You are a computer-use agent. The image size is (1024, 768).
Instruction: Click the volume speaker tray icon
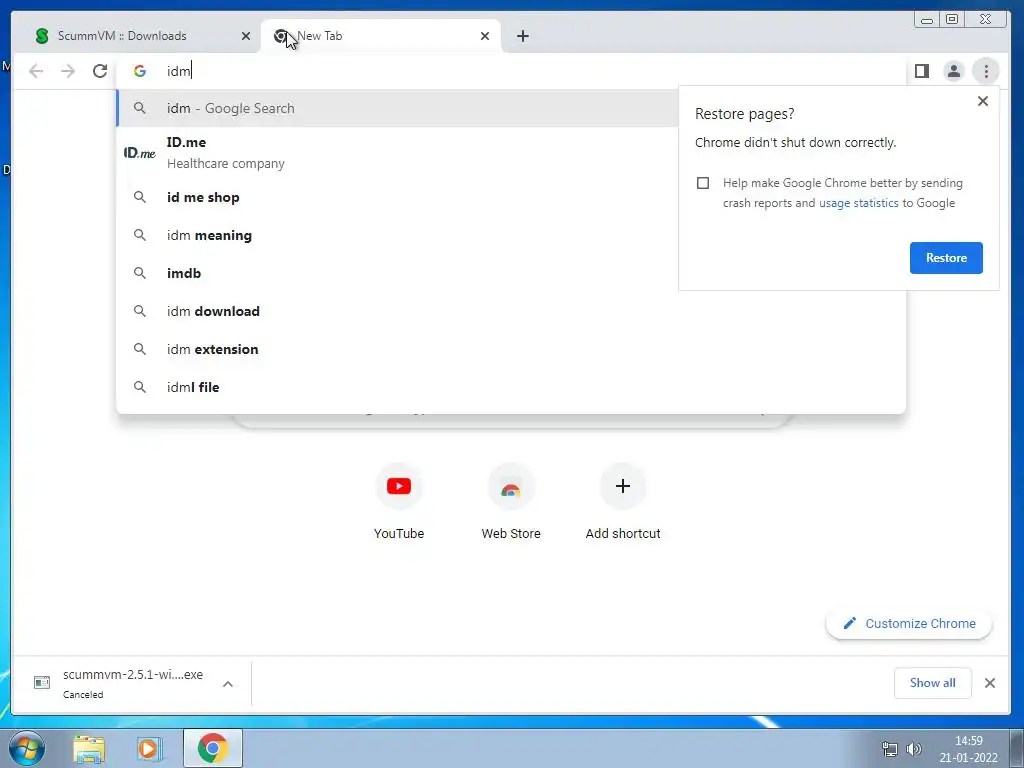(914, 749)
